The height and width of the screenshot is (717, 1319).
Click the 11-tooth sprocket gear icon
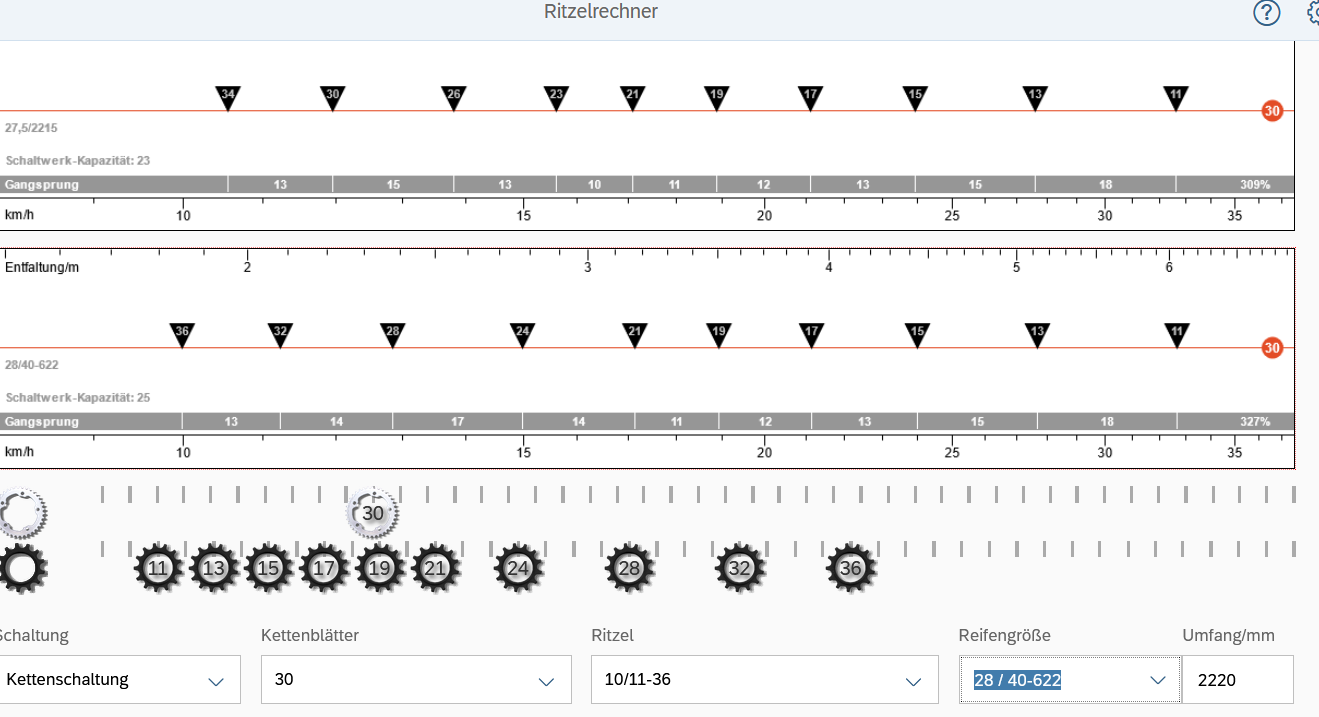coord(158,568)
